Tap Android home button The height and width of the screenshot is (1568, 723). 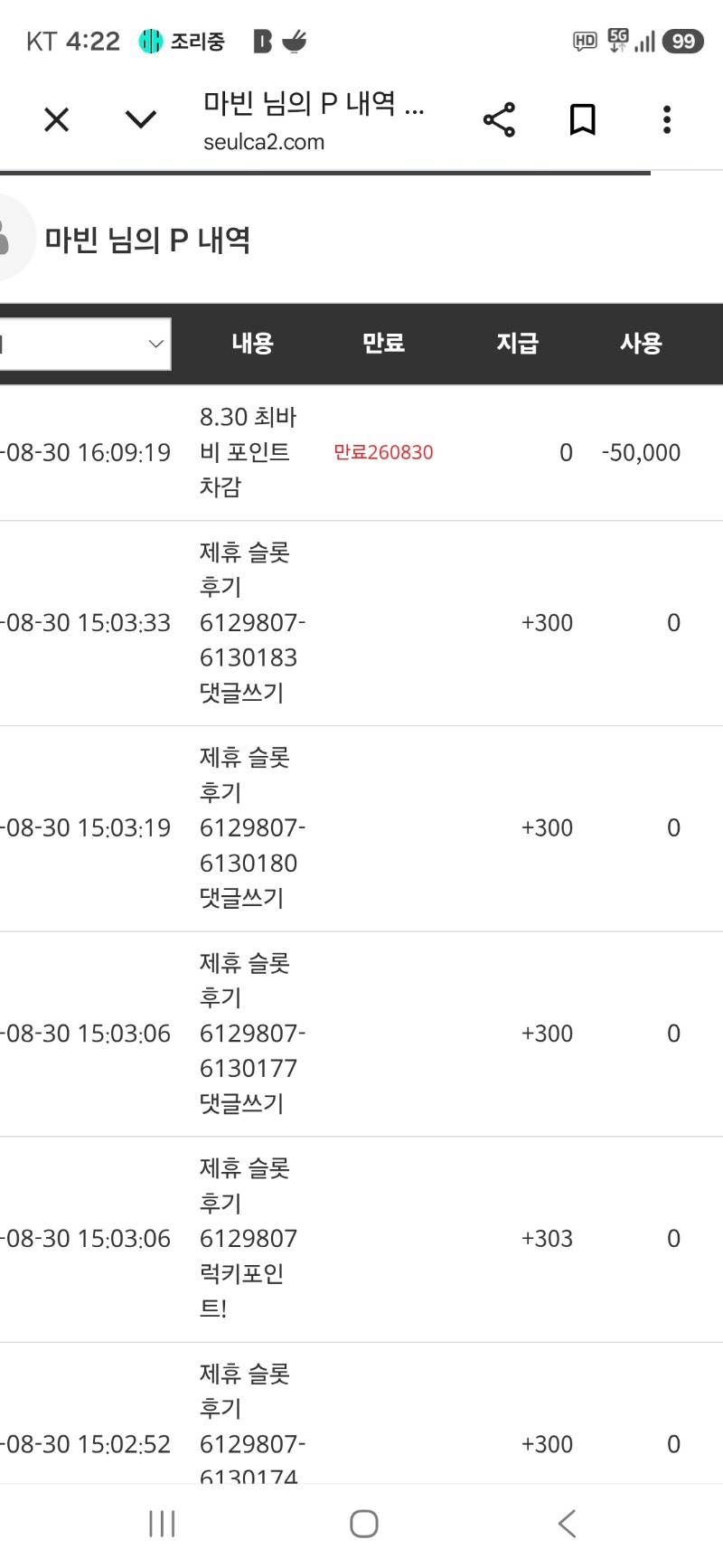[x=363, y=1524]
